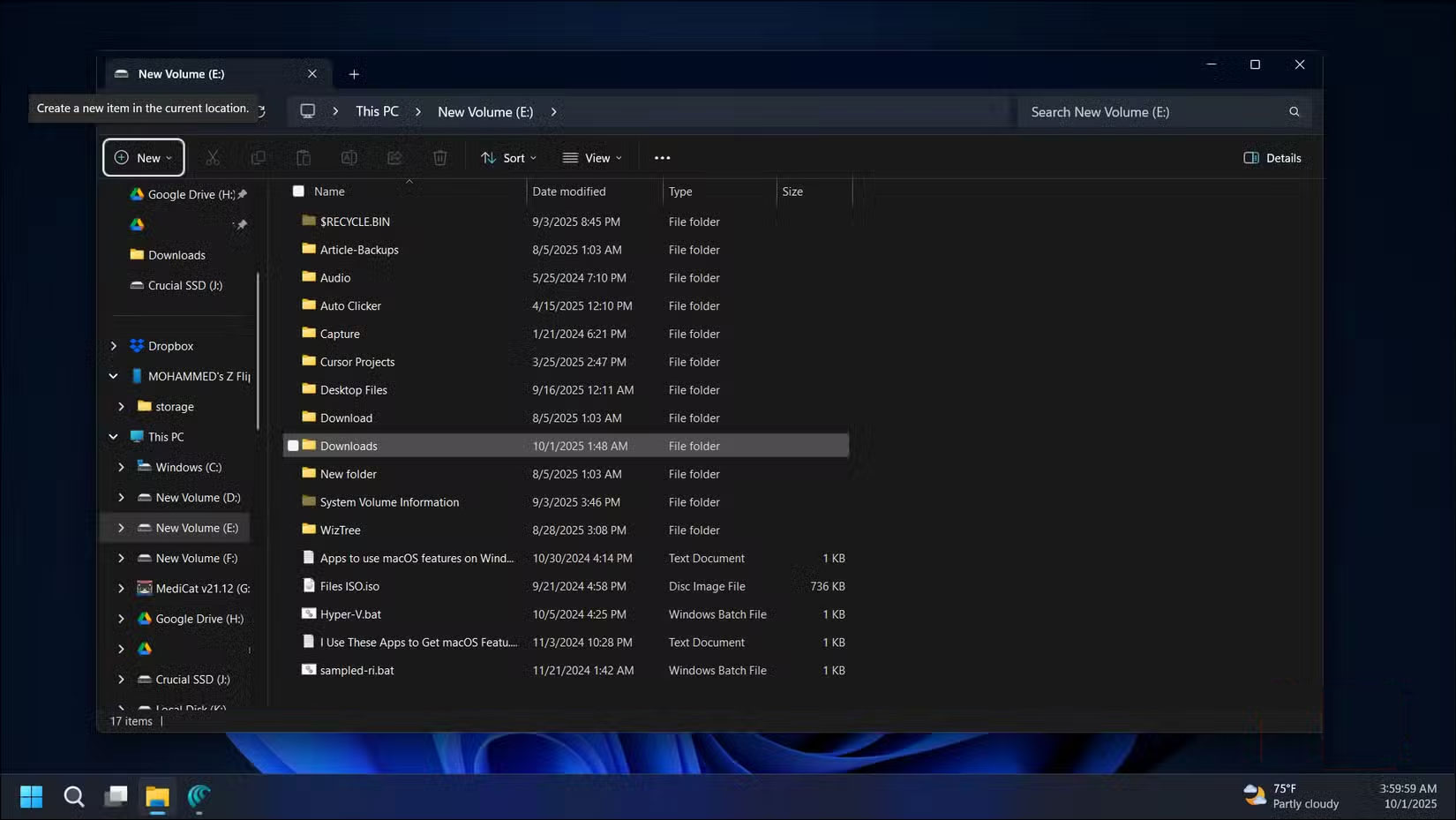Add a new tab with plus button
This screenshot has height=820, width=1456.
pyautogui.click(x=354, y=74)
